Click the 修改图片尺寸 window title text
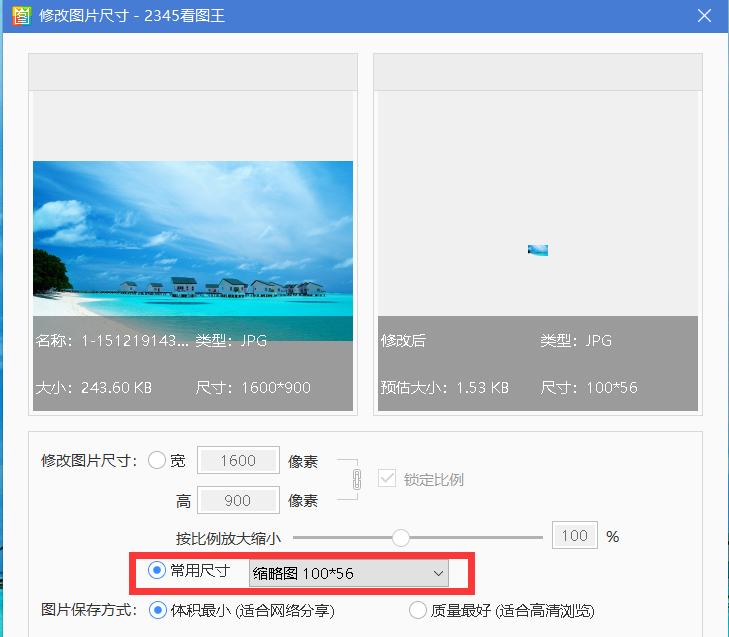Screen dimensions: 729x637 [114, 16]
